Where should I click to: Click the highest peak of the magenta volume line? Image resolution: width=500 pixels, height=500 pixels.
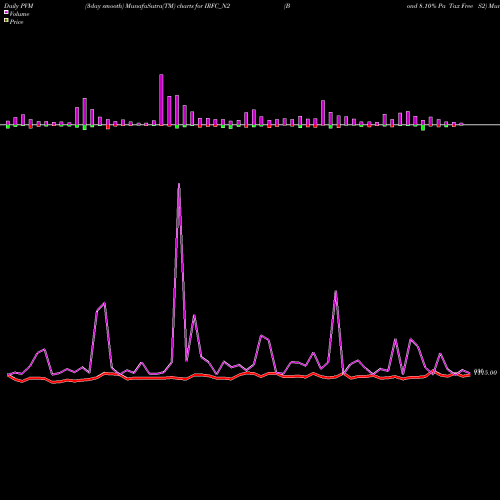click(179, 184)
